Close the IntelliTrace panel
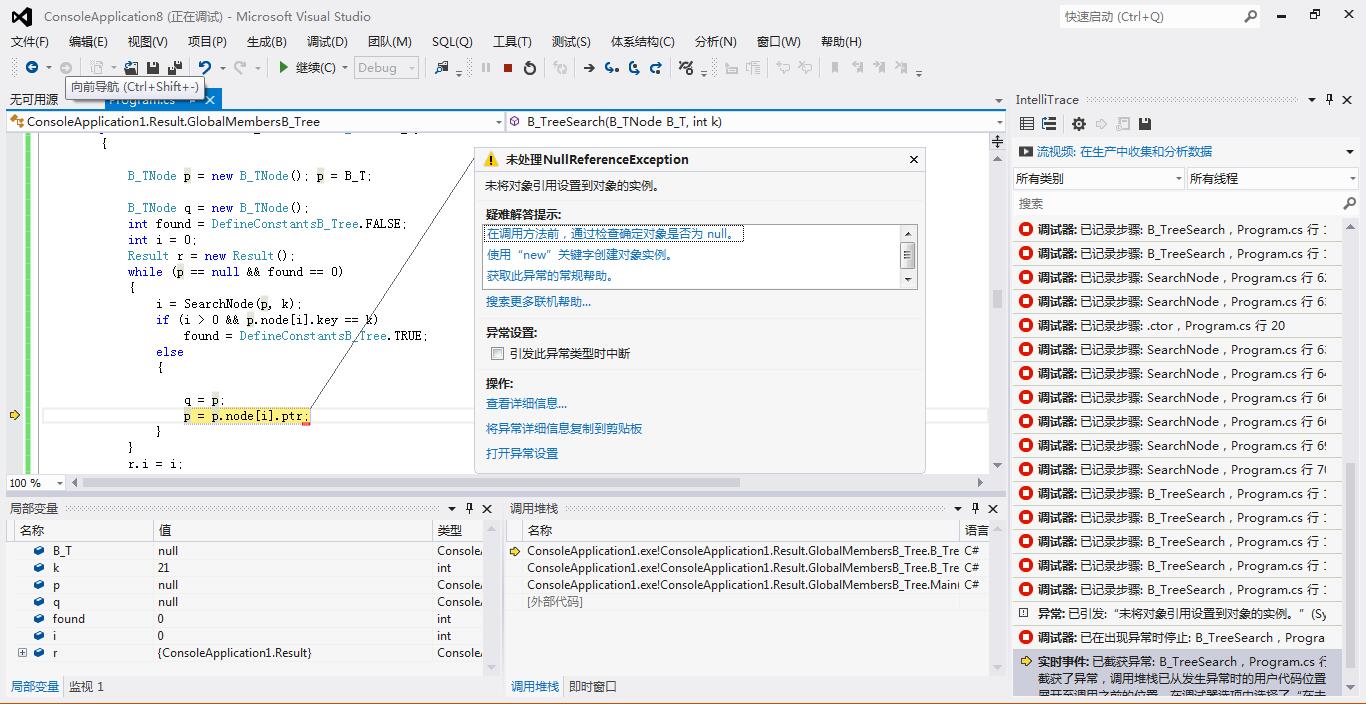This screenshot has width=1366, height=704. click(x=1348, y=99)
